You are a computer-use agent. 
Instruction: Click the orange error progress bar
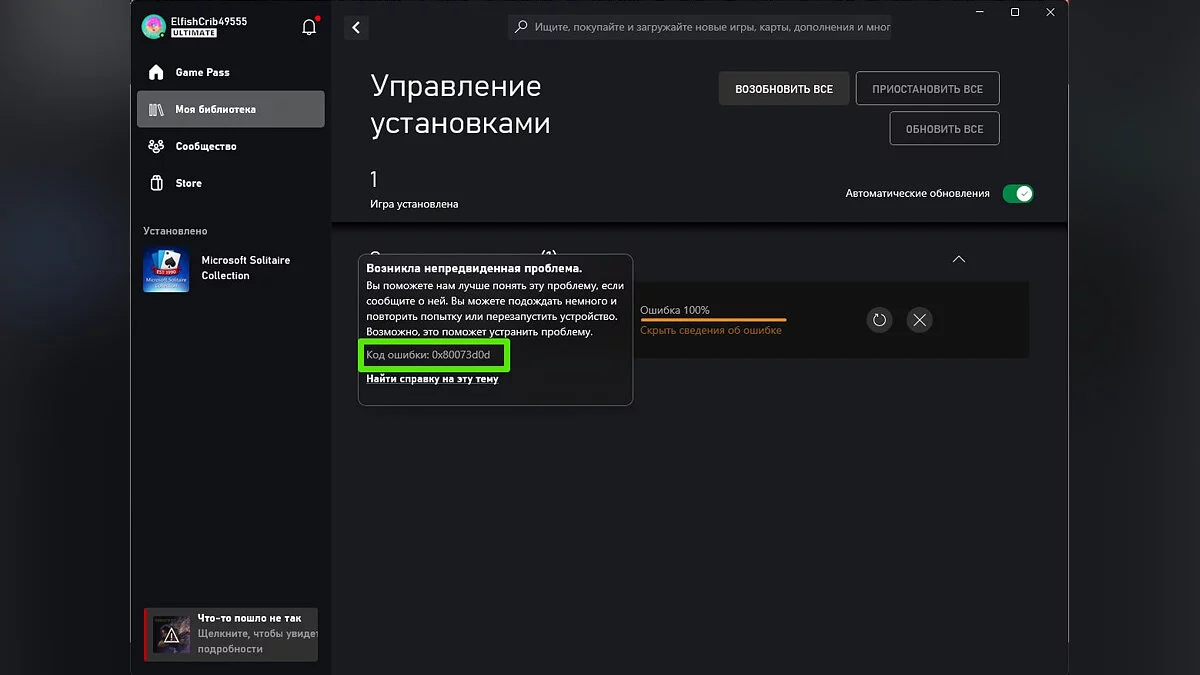coord(713,320)
